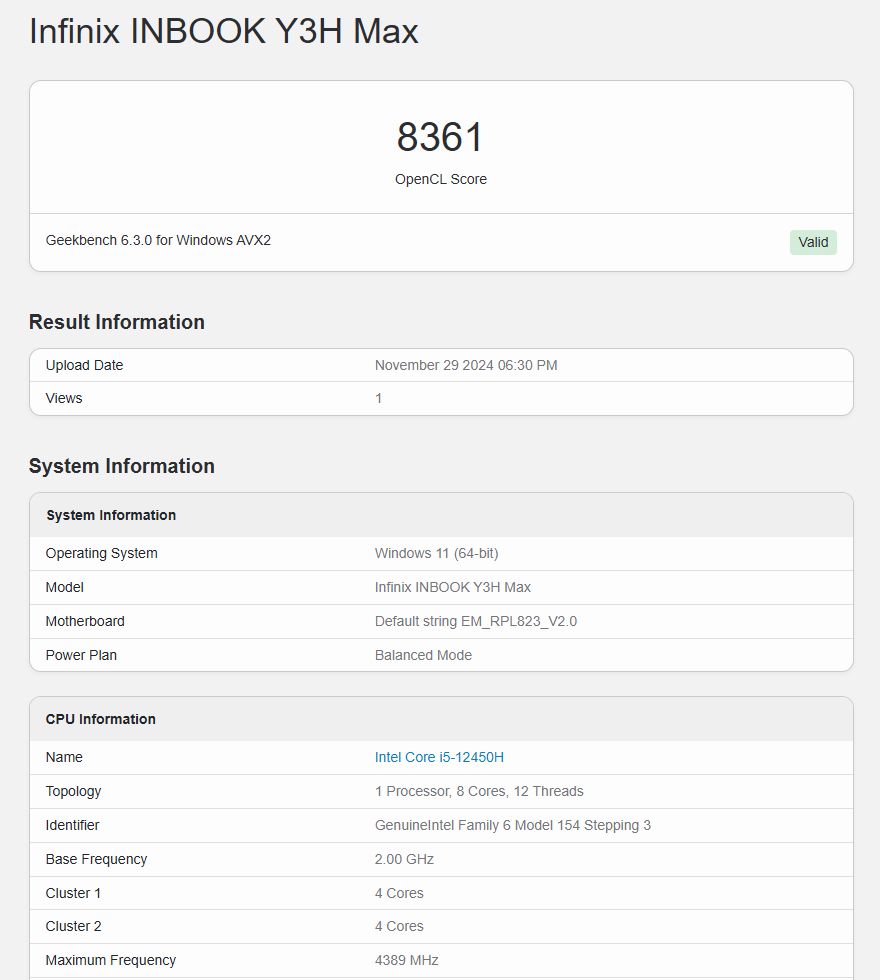Click the OpenCL Score label
This screenshot has width=880, height=980.
441,179
